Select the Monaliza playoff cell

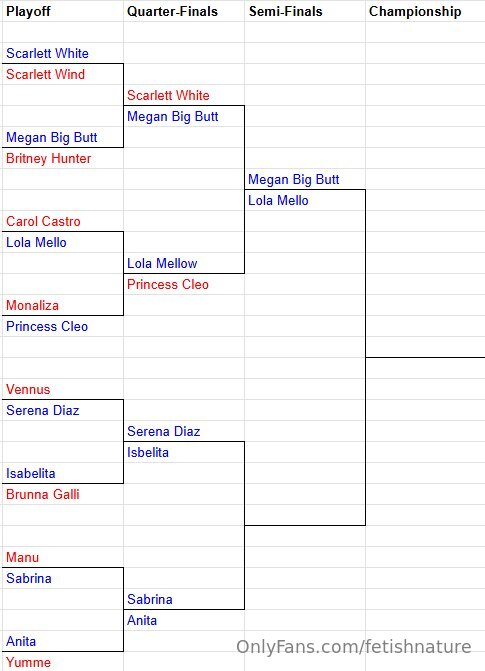pyautogui.click(x=63, y=305)
